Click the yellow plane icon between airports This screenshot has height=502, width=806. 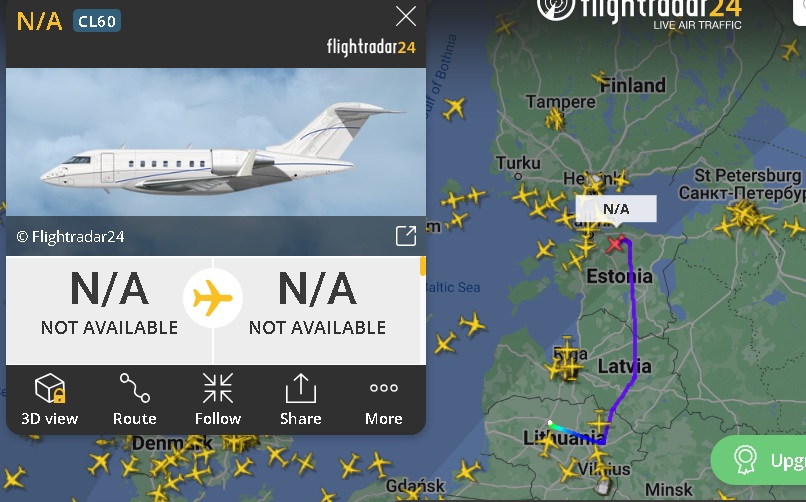coord(213,298)
